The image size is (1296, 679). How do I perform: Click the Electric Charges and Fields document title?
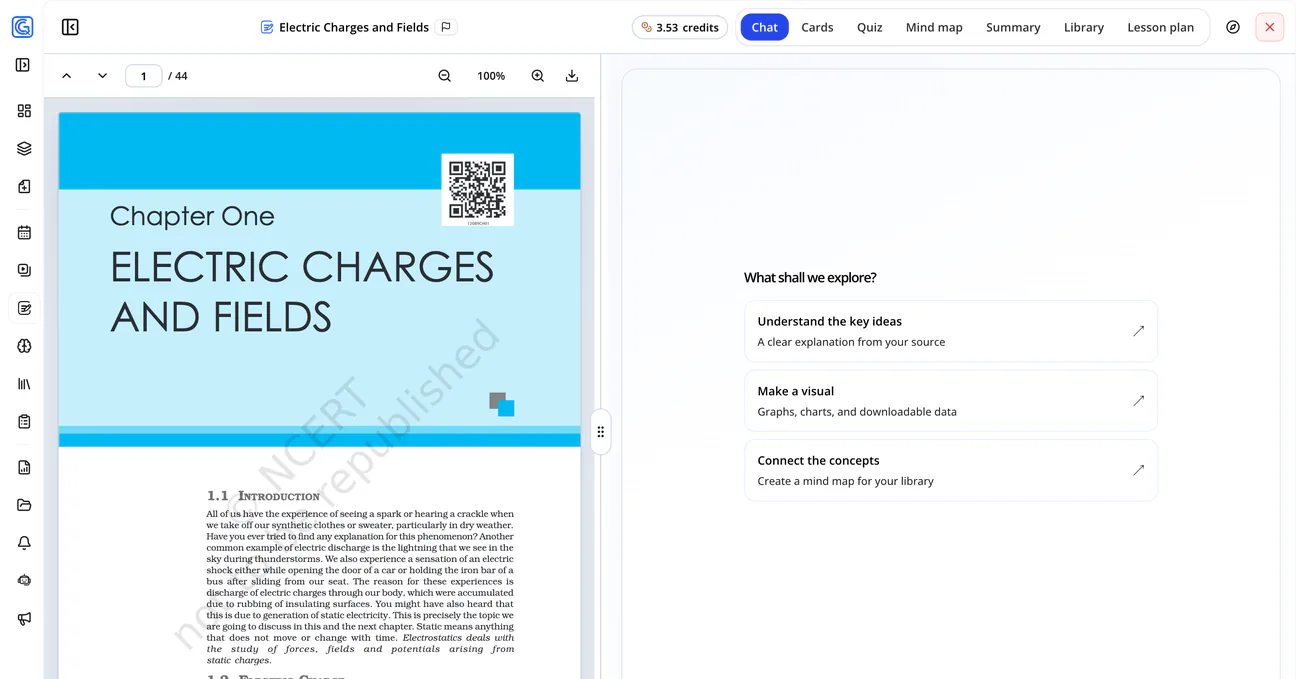[x=354, y=27]
